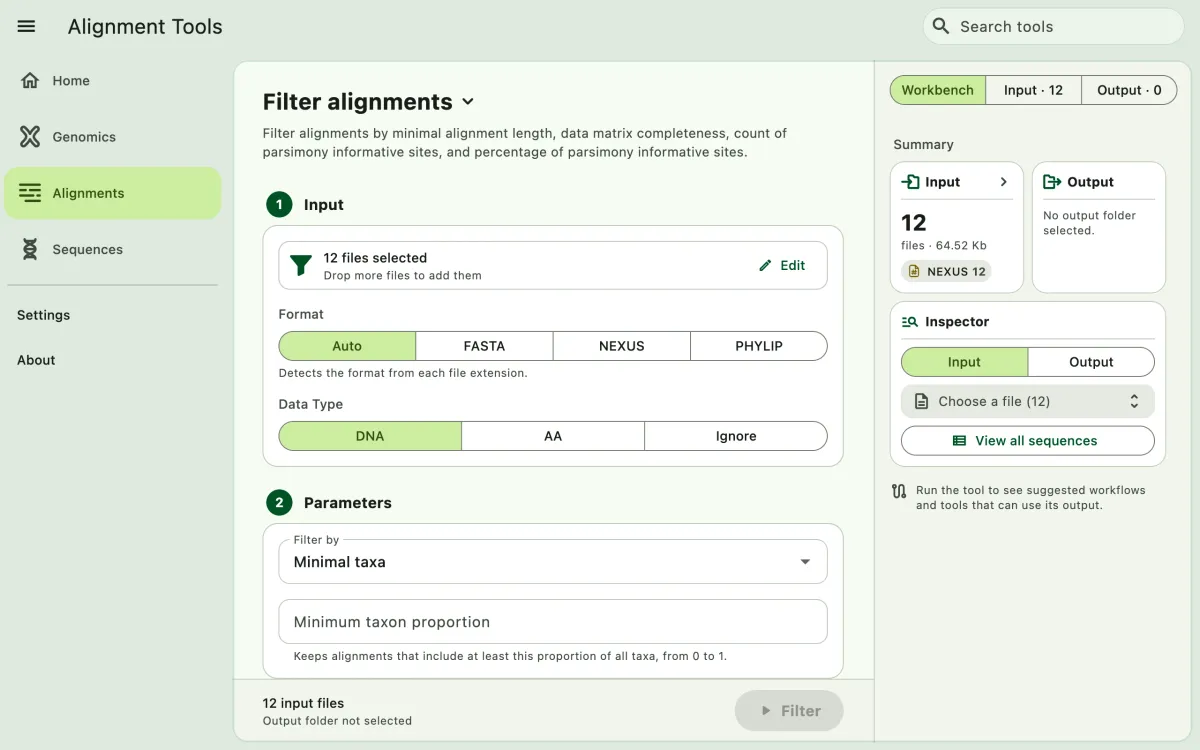Open the Choose a file selector

pos(1028,401)
